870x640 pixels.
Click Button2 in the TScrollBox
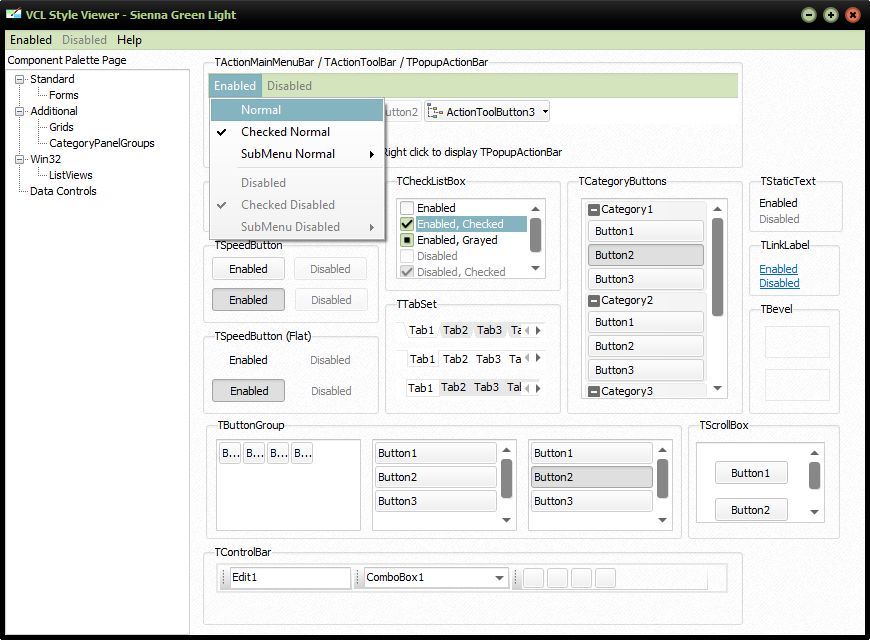point(751,510)
